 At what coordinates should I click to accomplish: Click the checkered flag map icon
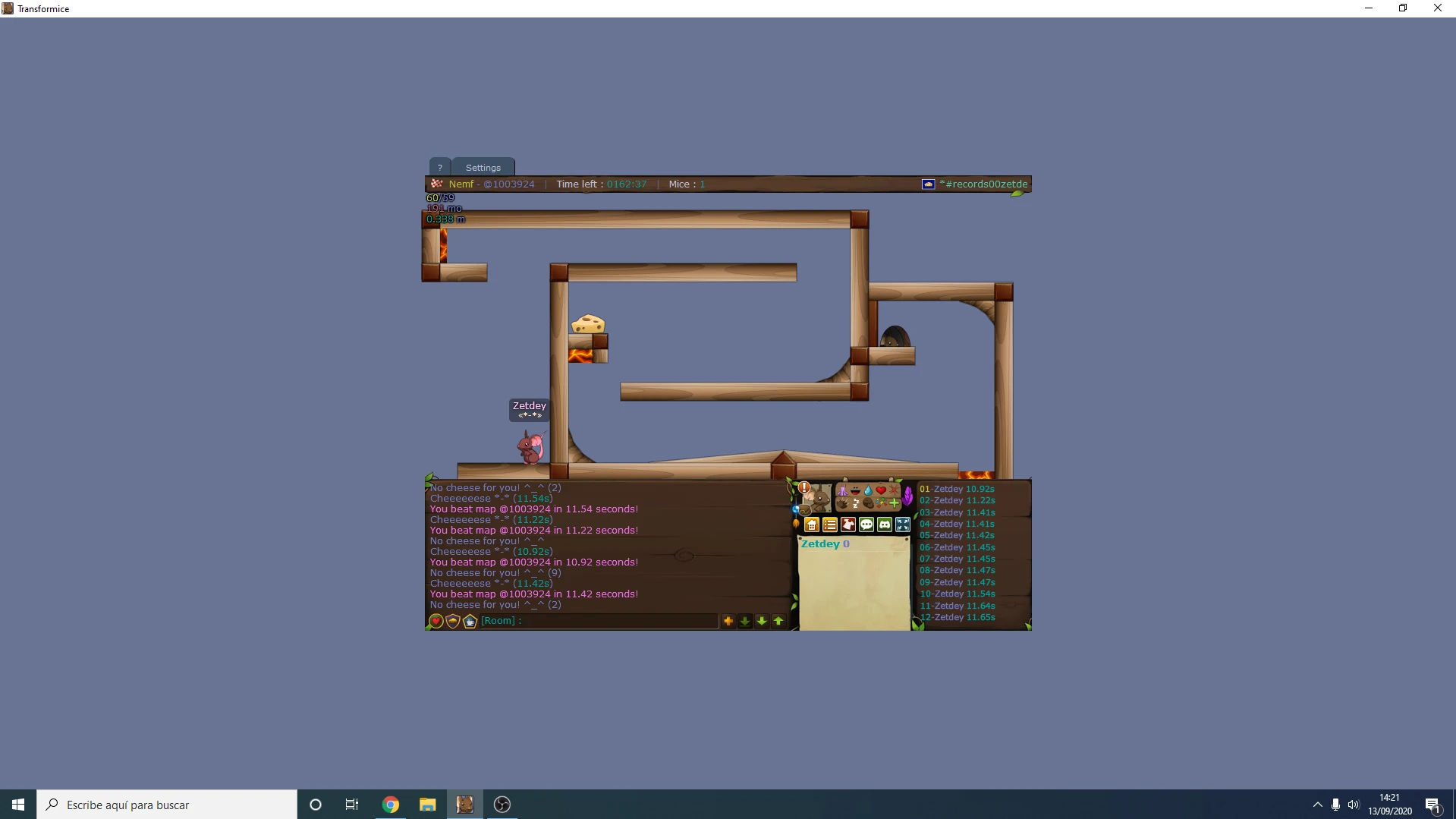click(x=436, y=184)
